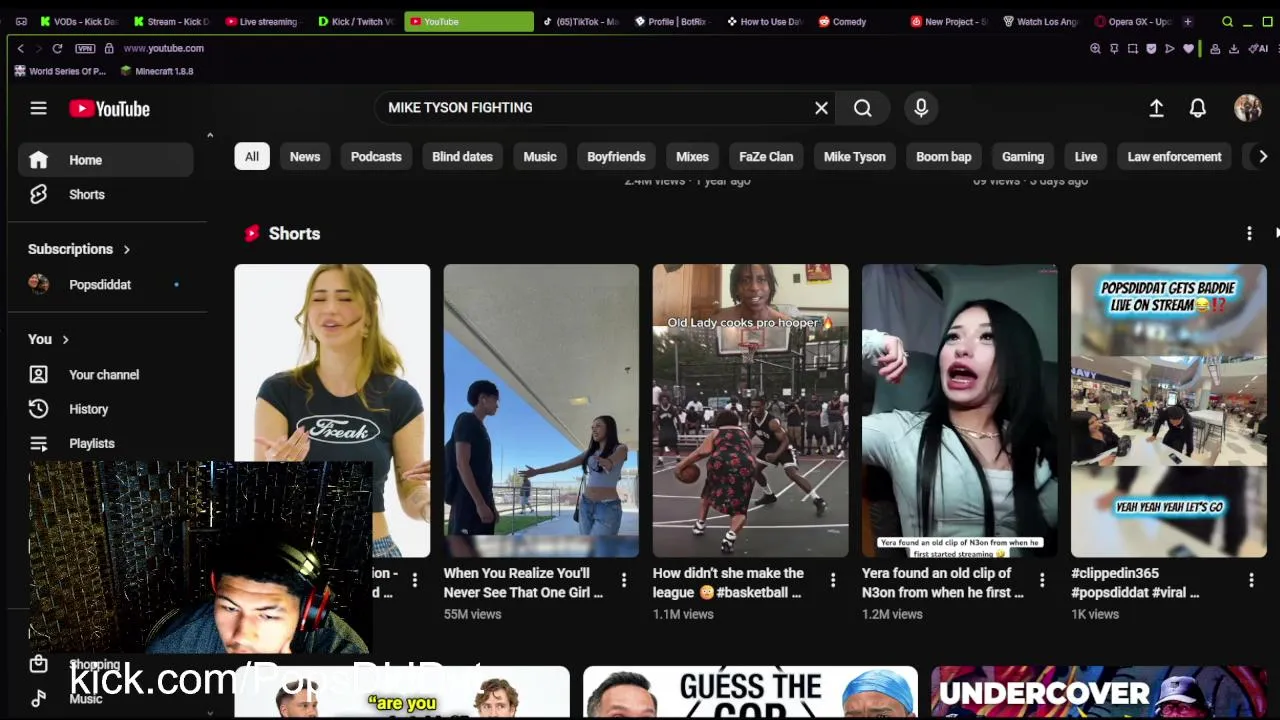Screen dimensions: 1280x720
Task: Open 'Old Lady cooks pro hooper' Short
Action: tap(750, 410)
